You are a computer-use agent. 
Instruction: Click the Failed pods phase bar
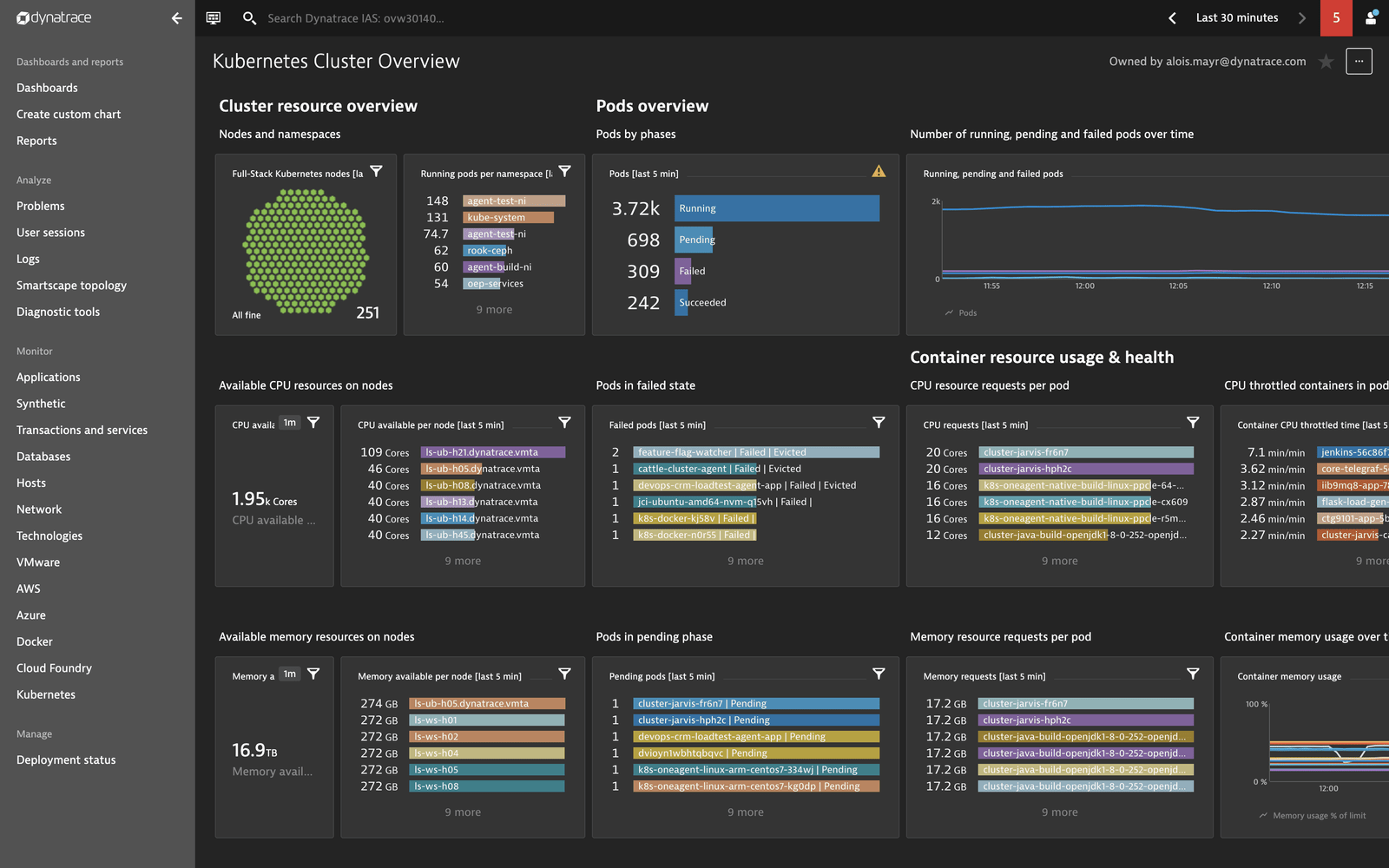(683, 271)
